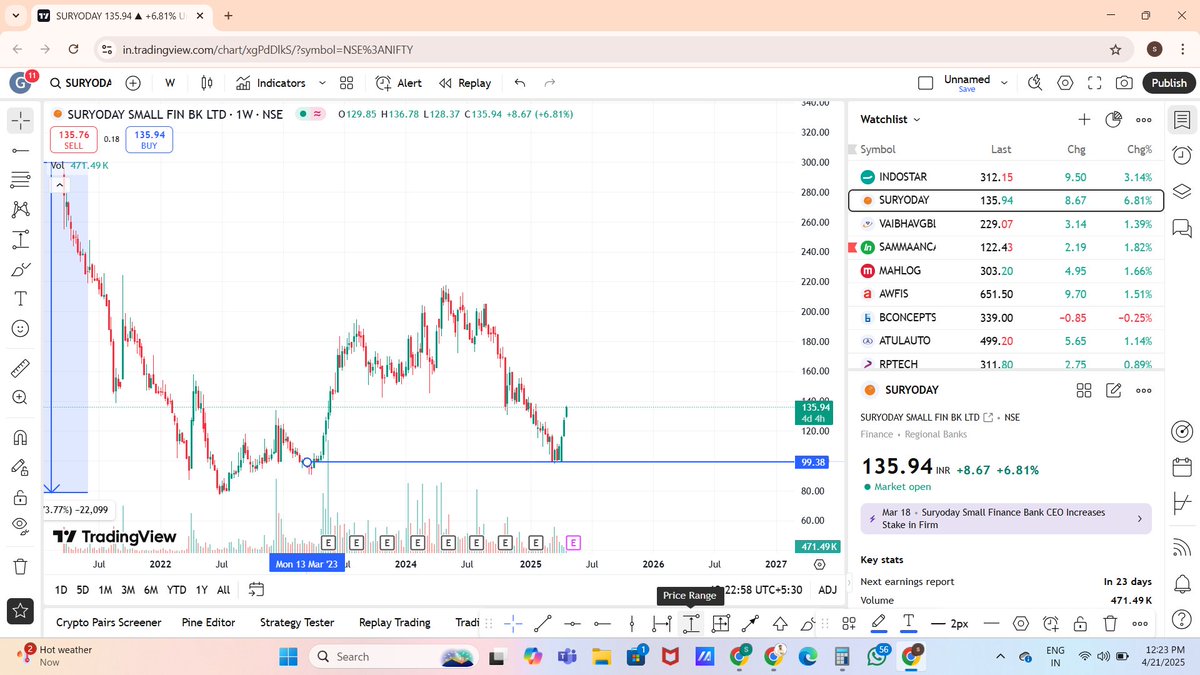Open the Alert creation button

click(x=400, y=83)
